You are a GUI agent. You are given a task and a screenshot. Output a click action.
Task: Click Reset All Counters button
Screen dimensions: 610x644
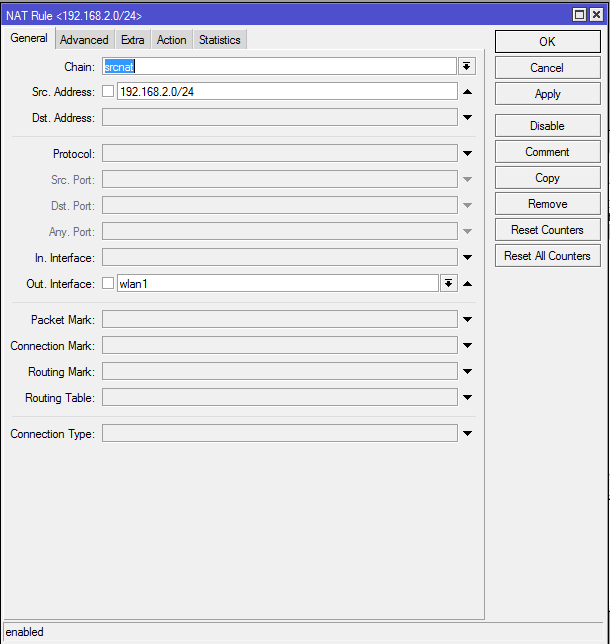click(548, 256)
